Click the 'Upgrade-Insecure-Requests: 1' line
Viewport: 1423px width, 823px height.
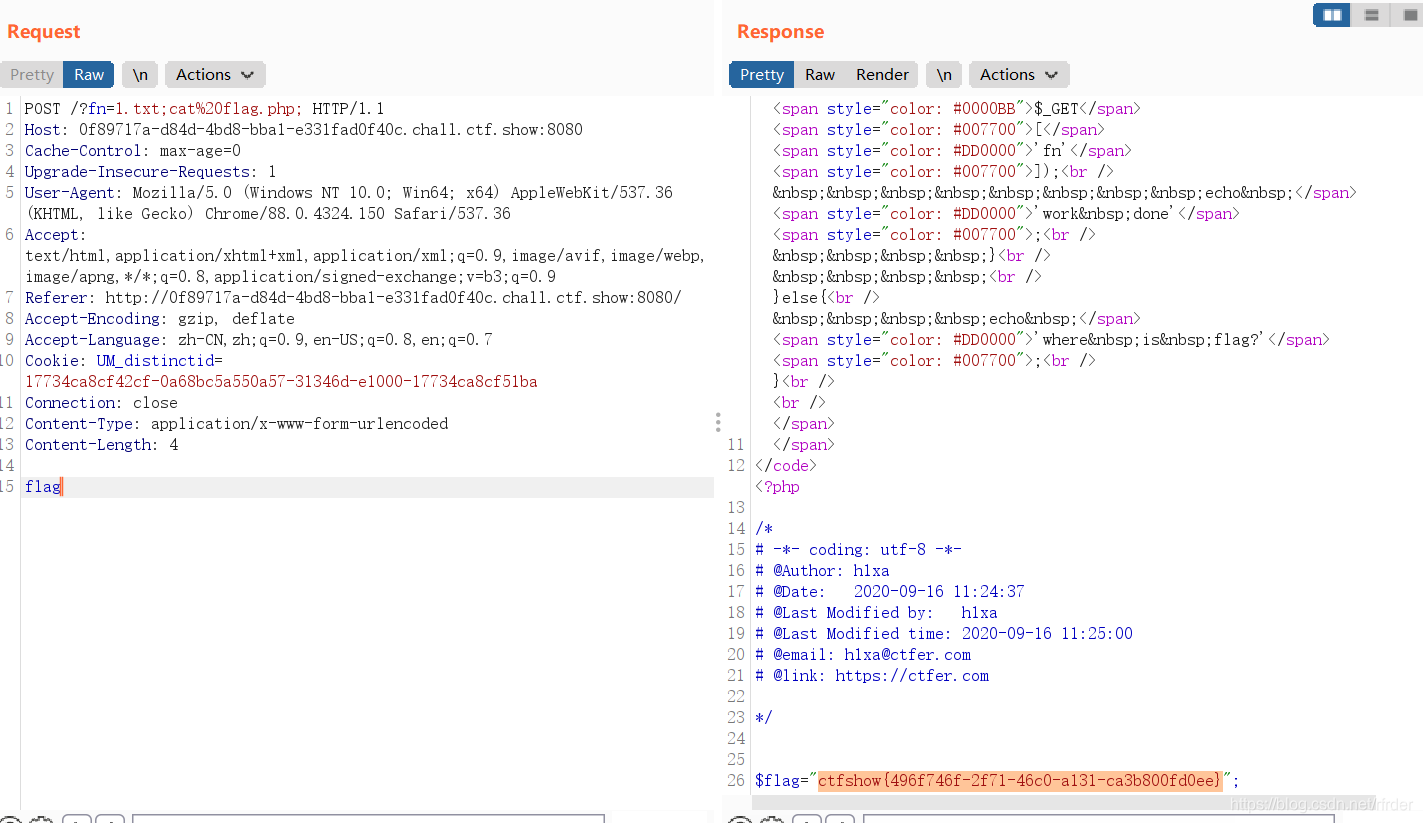(151, 171)
